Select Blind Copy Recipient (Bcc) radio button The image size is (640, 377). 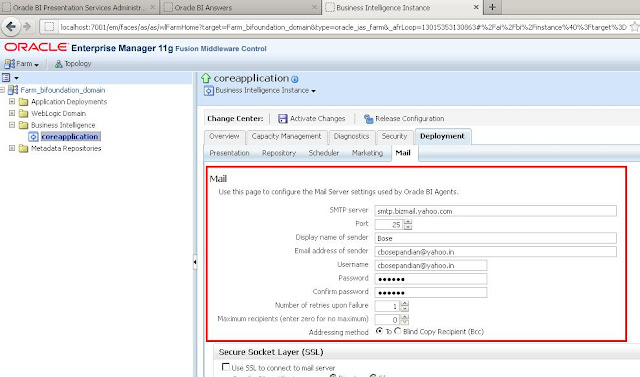pyautogui.click(x=398, y=331)
